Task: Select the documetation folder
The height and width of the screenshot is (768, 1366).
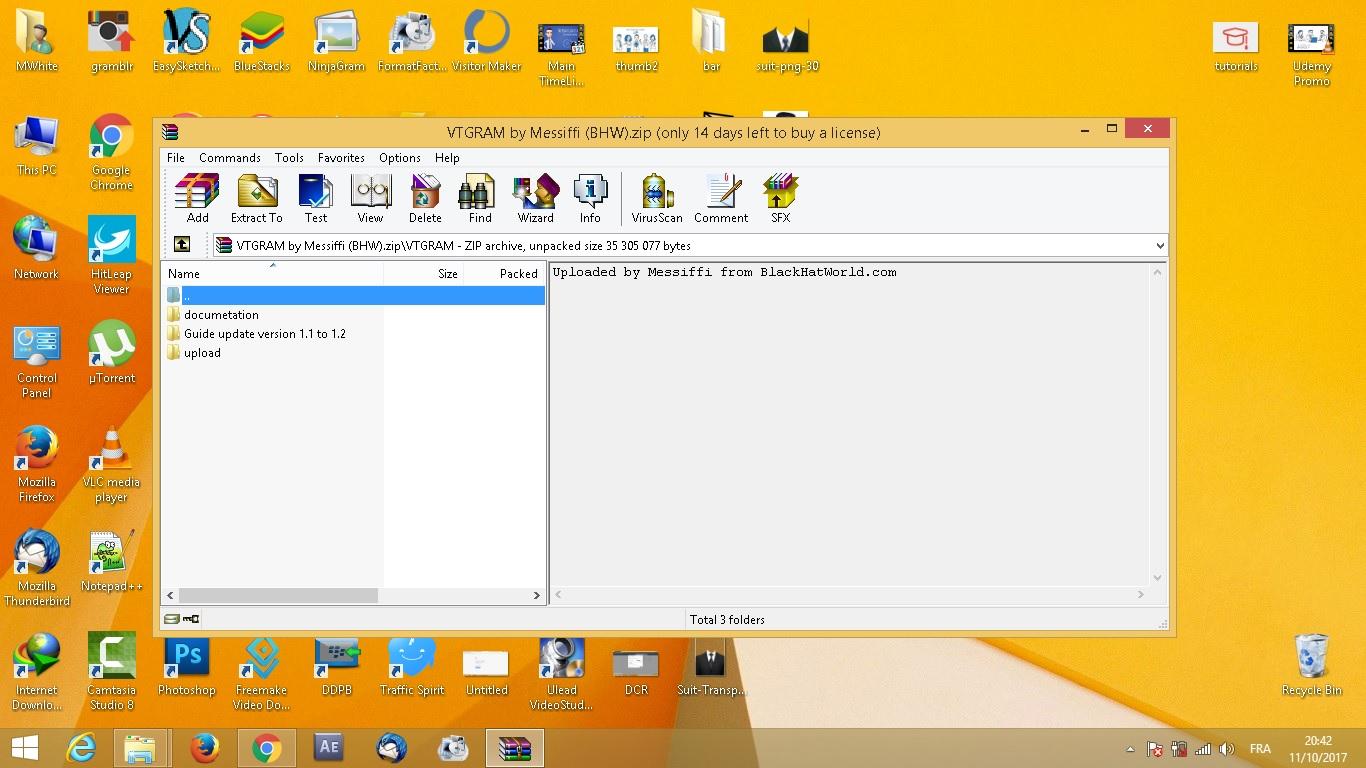Action: click(221, 315)
